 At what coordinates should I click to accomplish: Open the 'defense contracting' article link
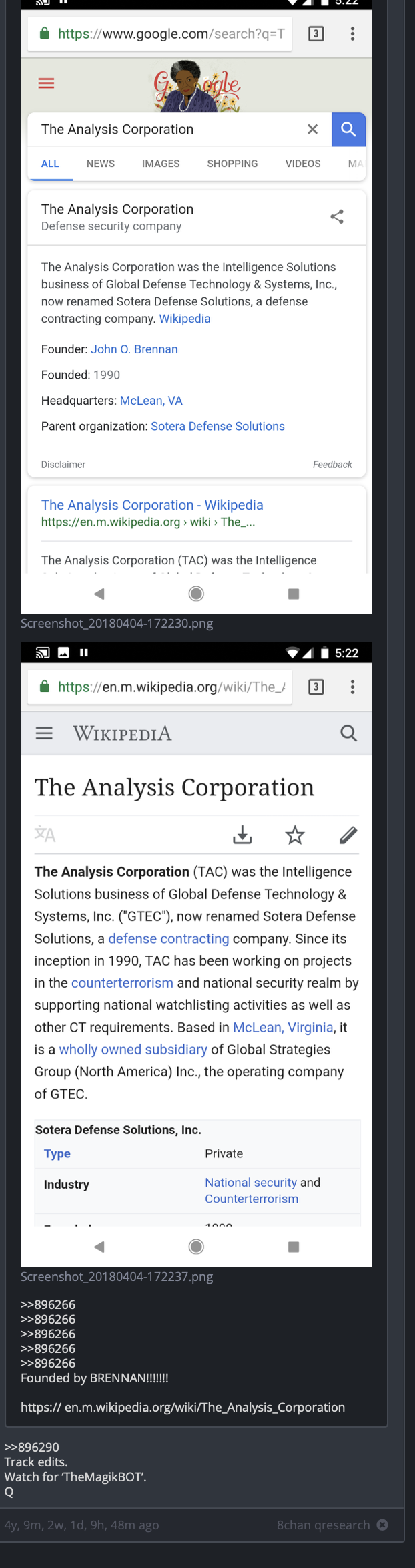pyautogui.click(x=169, y=938)
